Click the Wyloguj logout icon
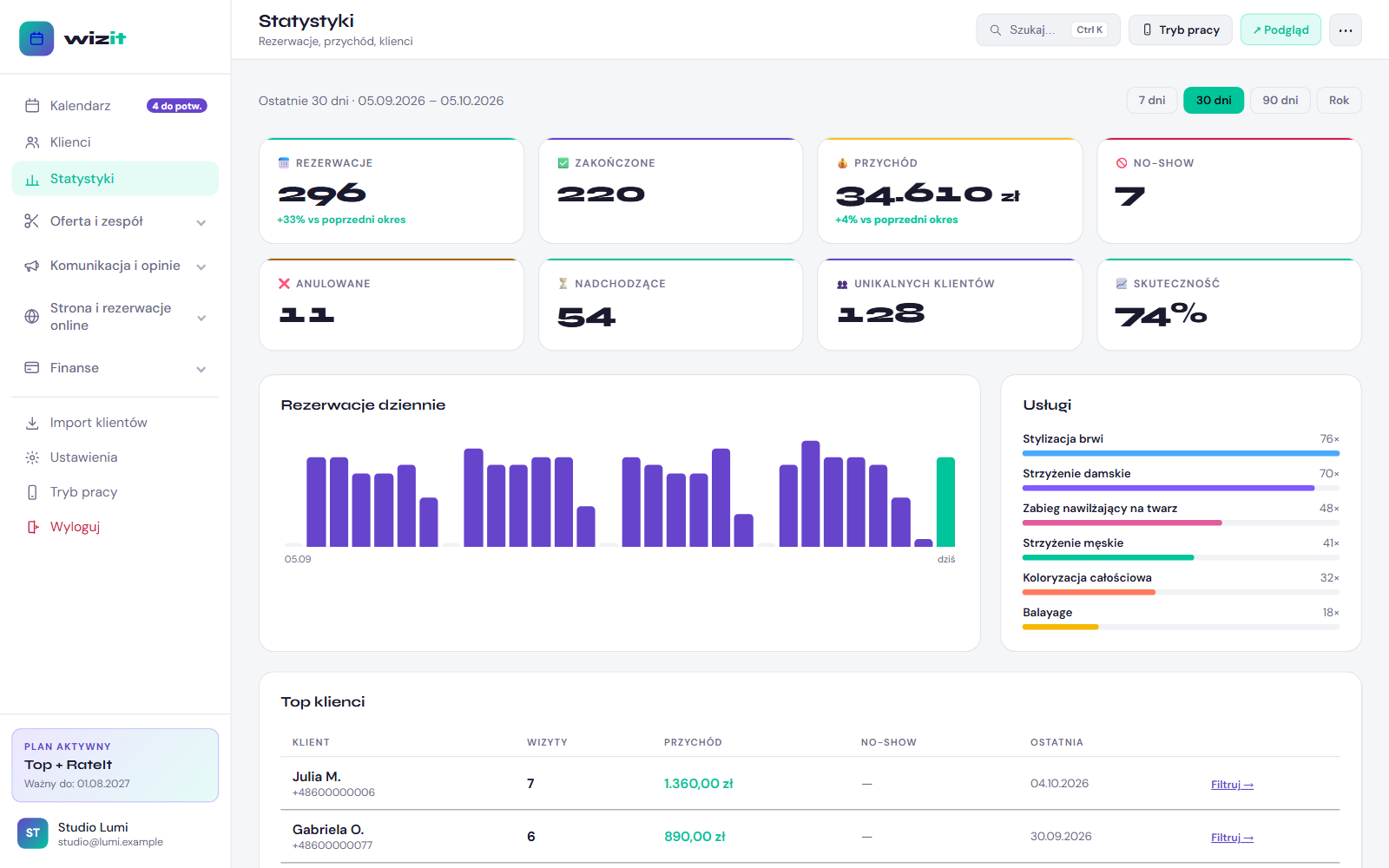 (x=32, y=527)
